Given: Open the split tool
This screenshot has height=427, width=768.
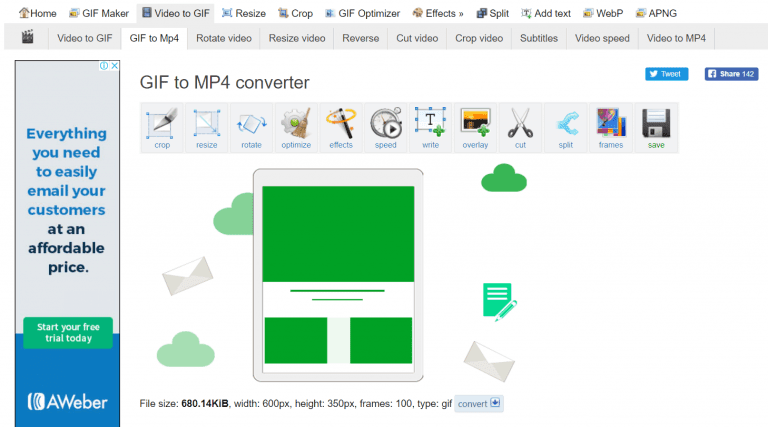Looking at the screenshot, I should coord(565,128).
